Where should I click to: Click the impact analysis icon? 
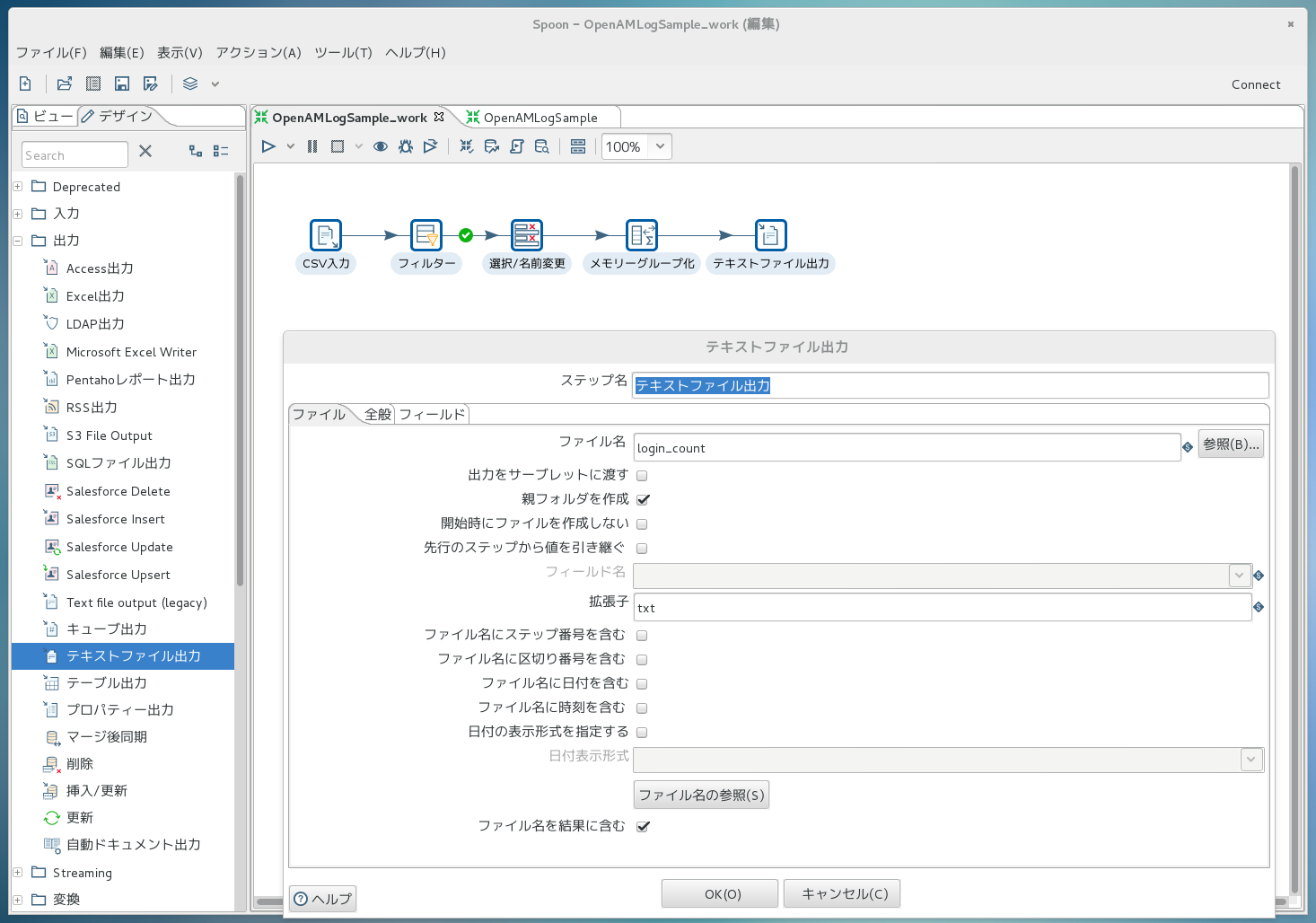(x=492, y=146)
